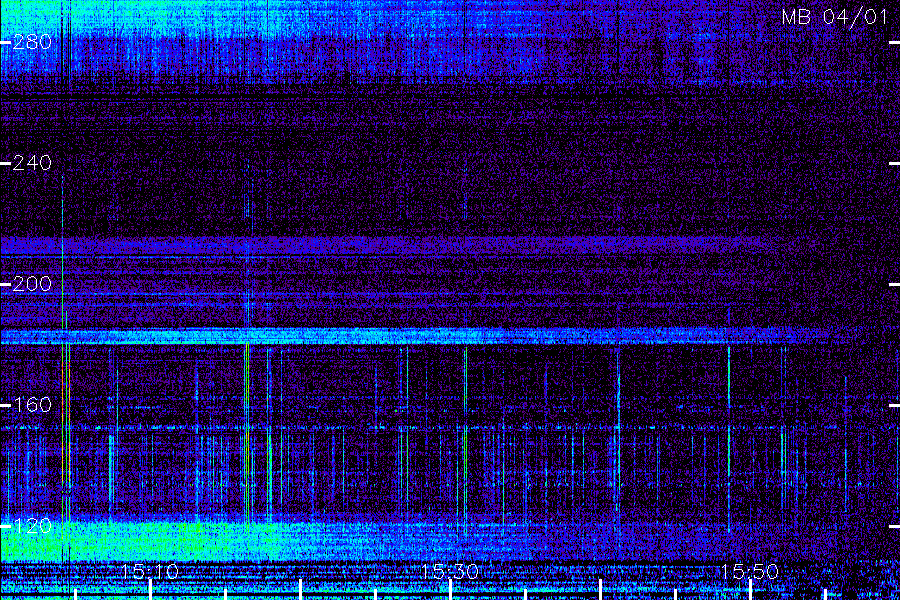Click the 15:30 time axis label
Screen dimensions: 900x600
tap(449, 571)
